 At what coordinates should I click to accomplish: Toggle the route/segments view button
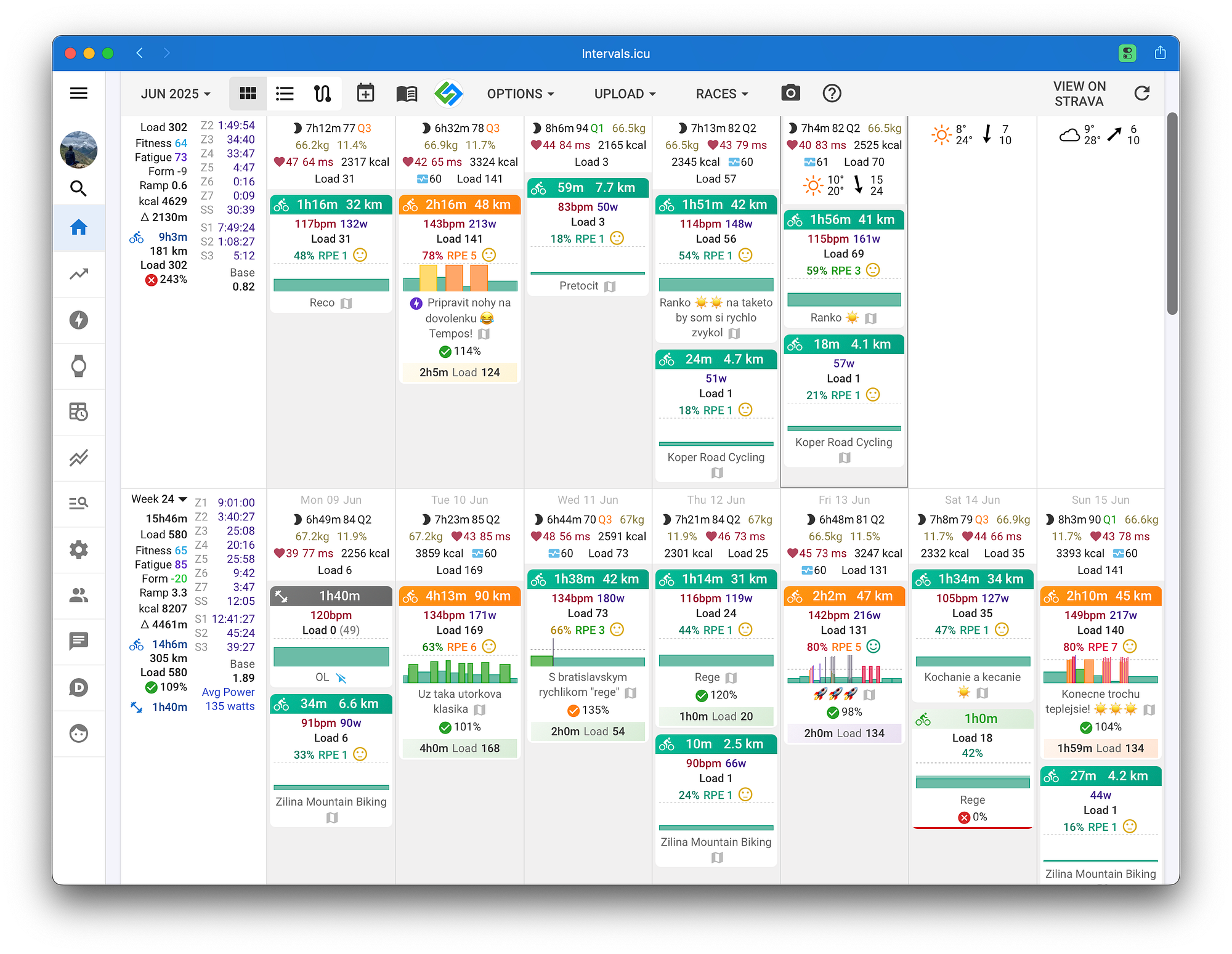click(x=323, y=94)
